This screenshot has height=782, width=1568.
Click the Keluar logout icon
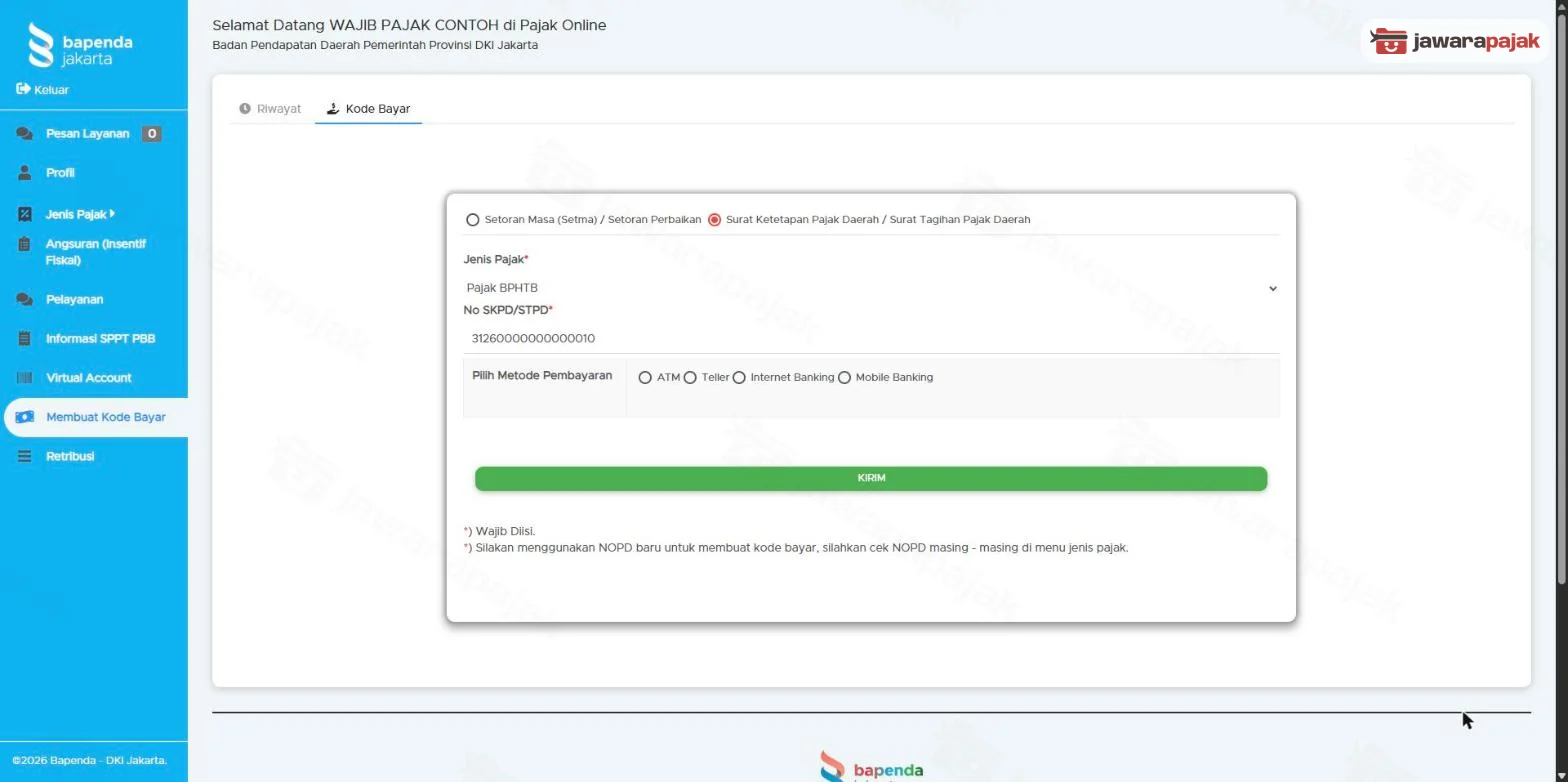(23, 89)
